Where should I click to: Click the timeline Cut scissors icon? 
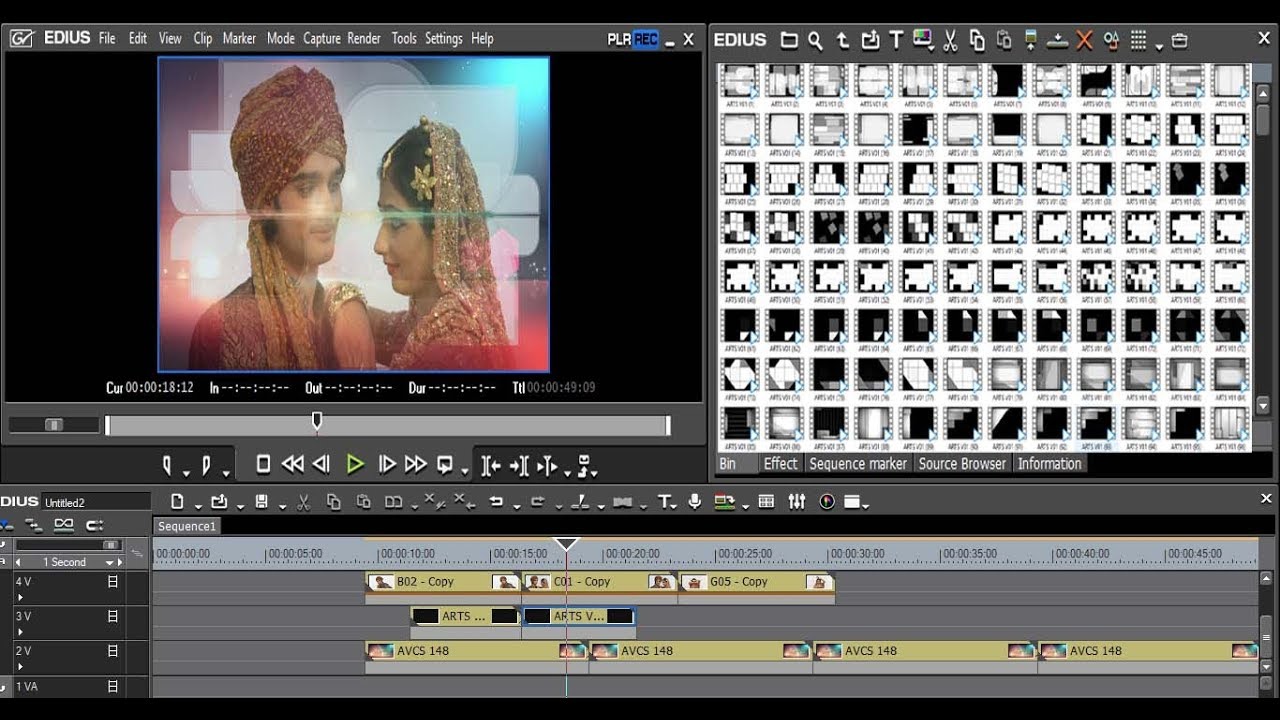pyautogui.click(x=304, y=502)
